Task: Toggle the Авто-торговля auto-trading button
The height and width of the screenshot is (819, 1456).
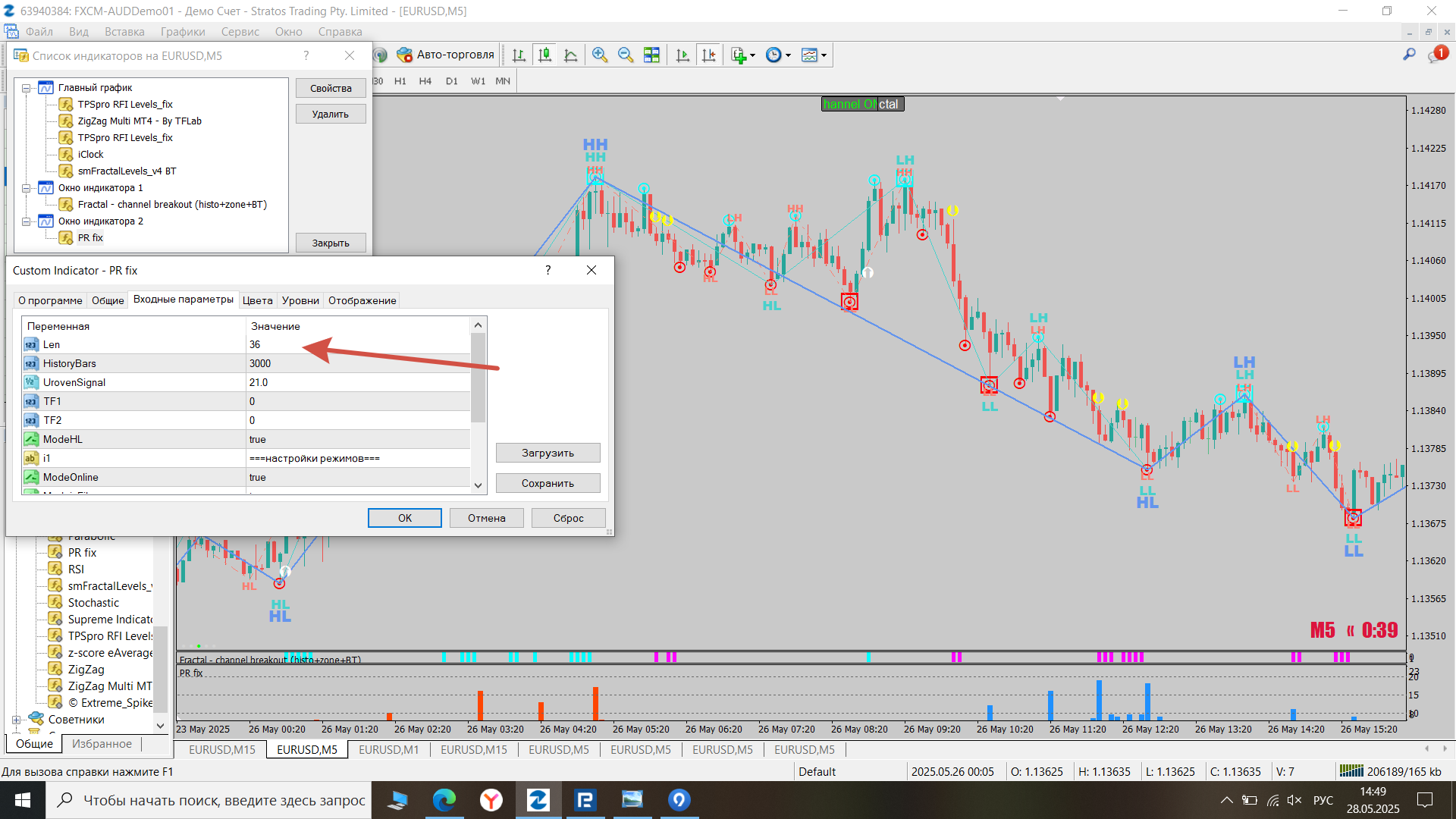Action: tap(446, 55)
